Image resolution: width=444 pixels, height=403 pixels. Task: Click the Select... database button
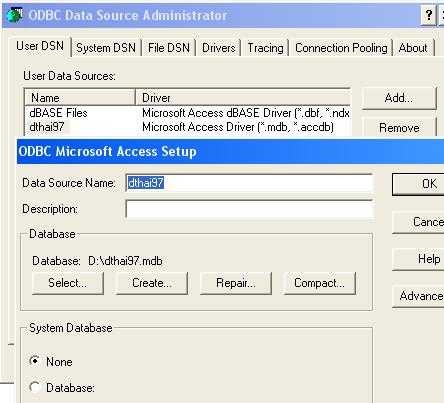[x=68, y=283]
